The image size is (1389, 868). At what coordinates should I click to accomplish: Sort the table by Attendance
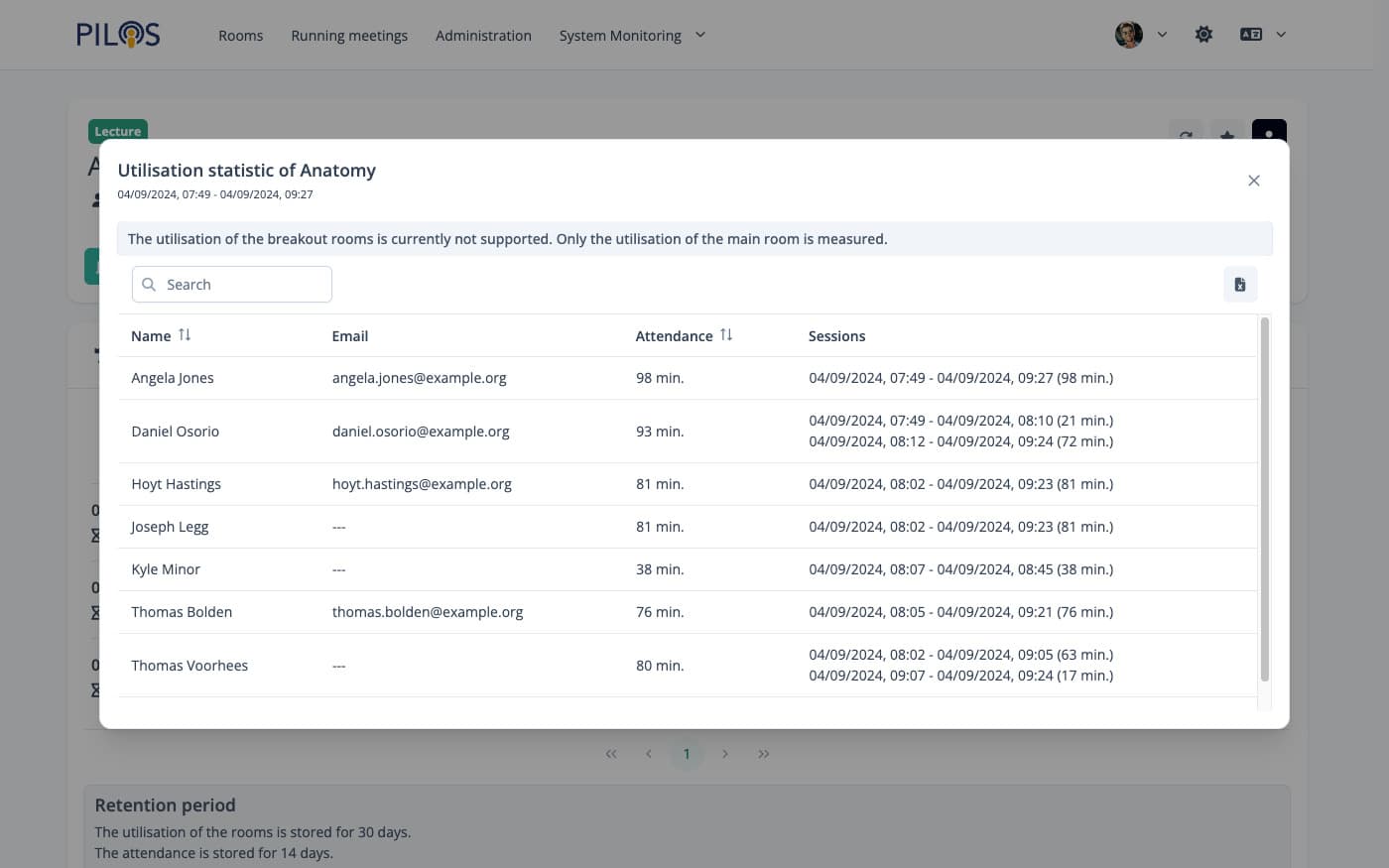click(726, 335)
